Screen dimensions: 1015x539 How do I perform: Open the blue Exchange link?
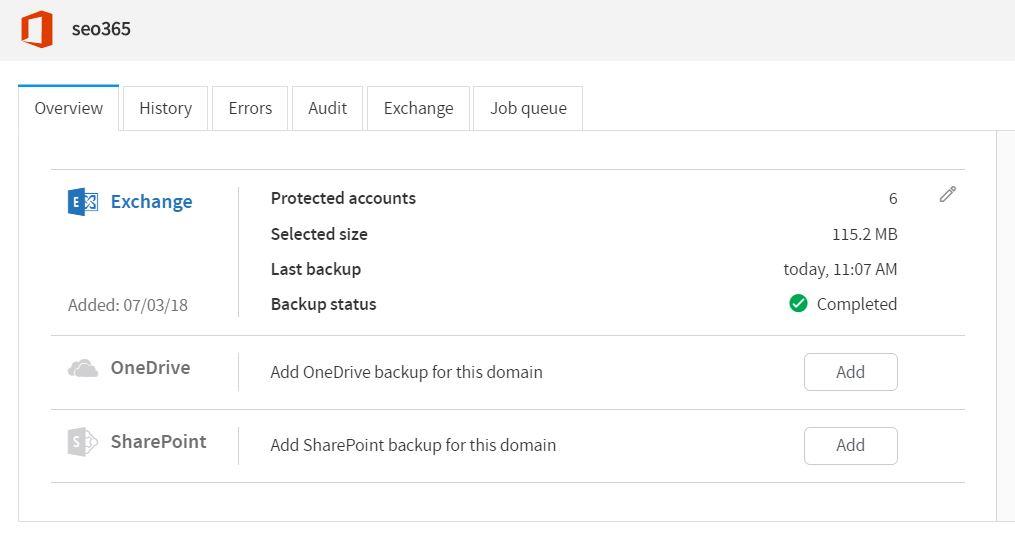pyautogui.click(x=151, y=202)
